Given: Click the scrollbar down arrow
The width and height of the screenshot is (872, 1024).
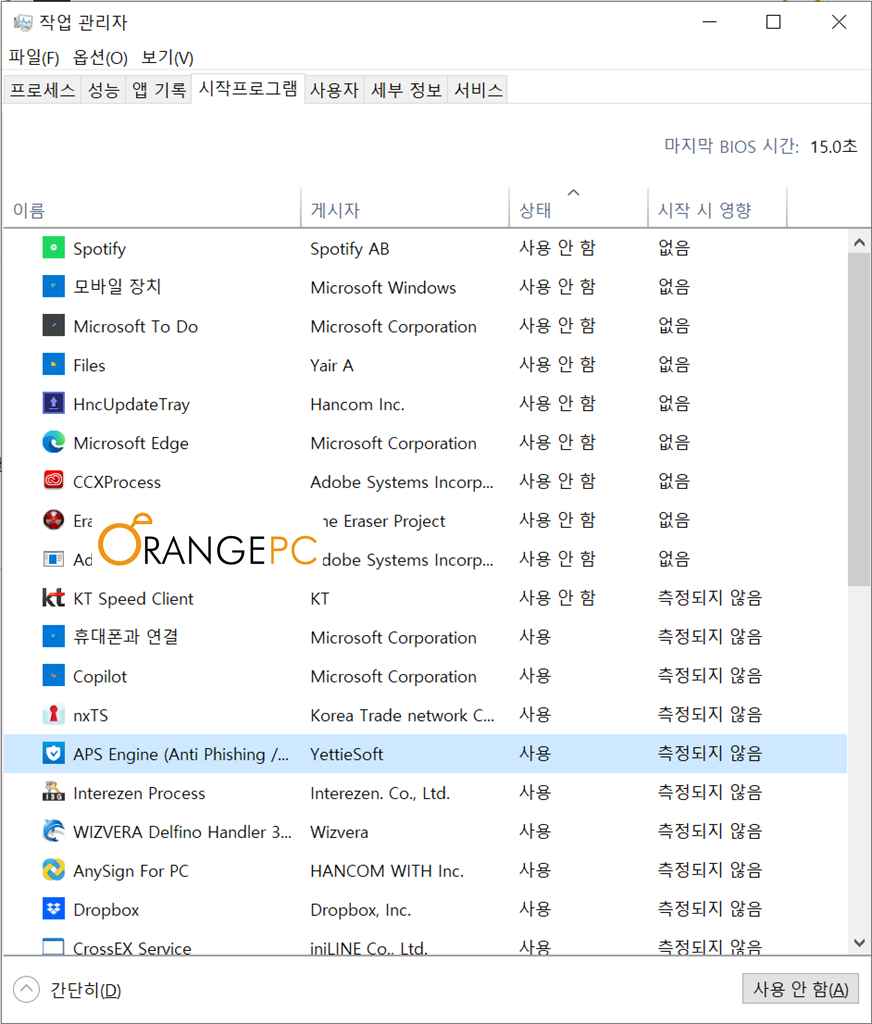Looking at the screenshot, I should coord(859,942).
